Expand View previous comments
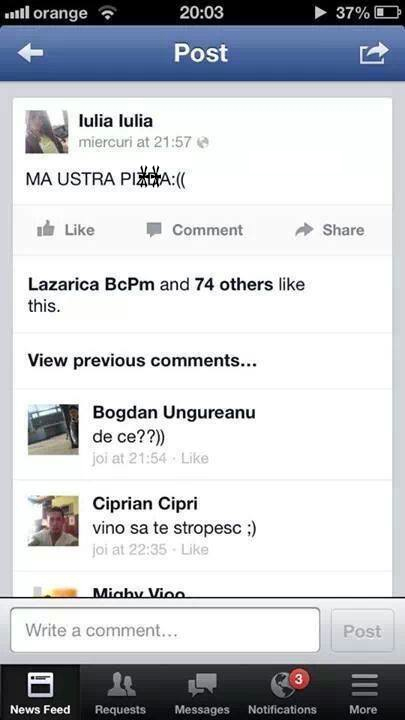Image resolution: width=405 pixels, height=720 pixels. tap(142, 360)
